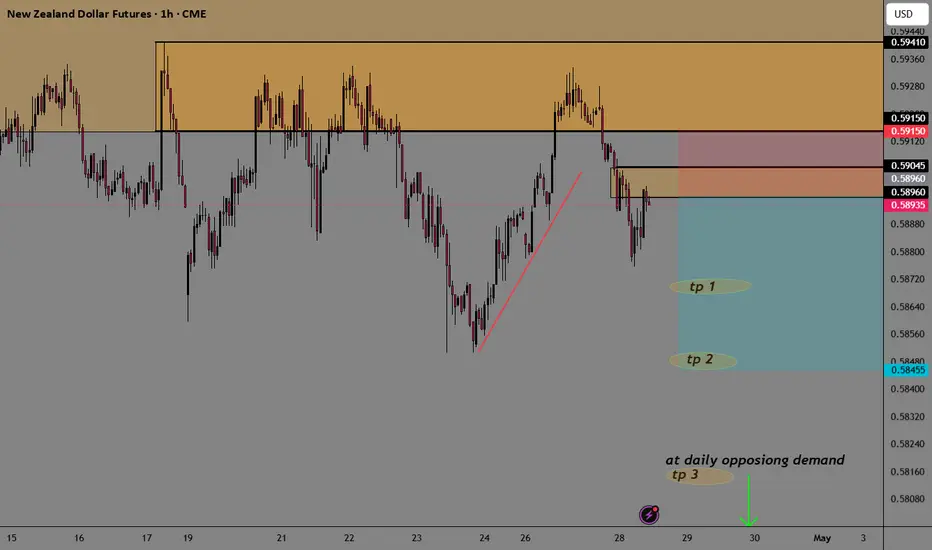The width and height of the screenshot is (932, 550).
Task: Click the 0.58080 price scale value
Action: click(x=908, y=499)
